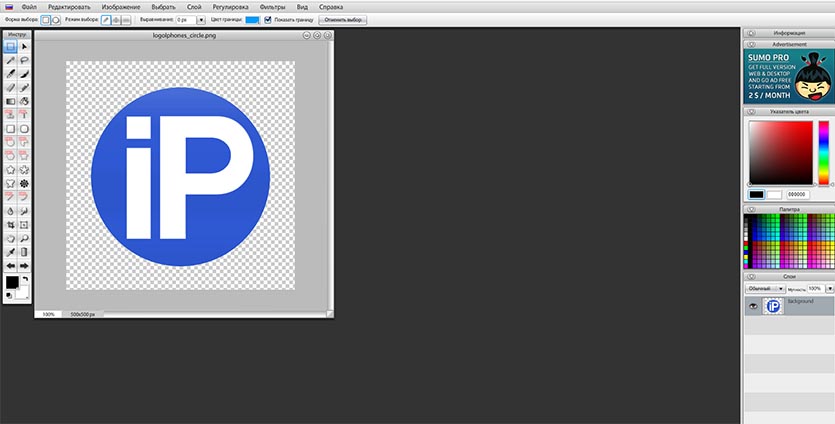
Task: Select the Move tool arrow
Action: coord(24,47)
